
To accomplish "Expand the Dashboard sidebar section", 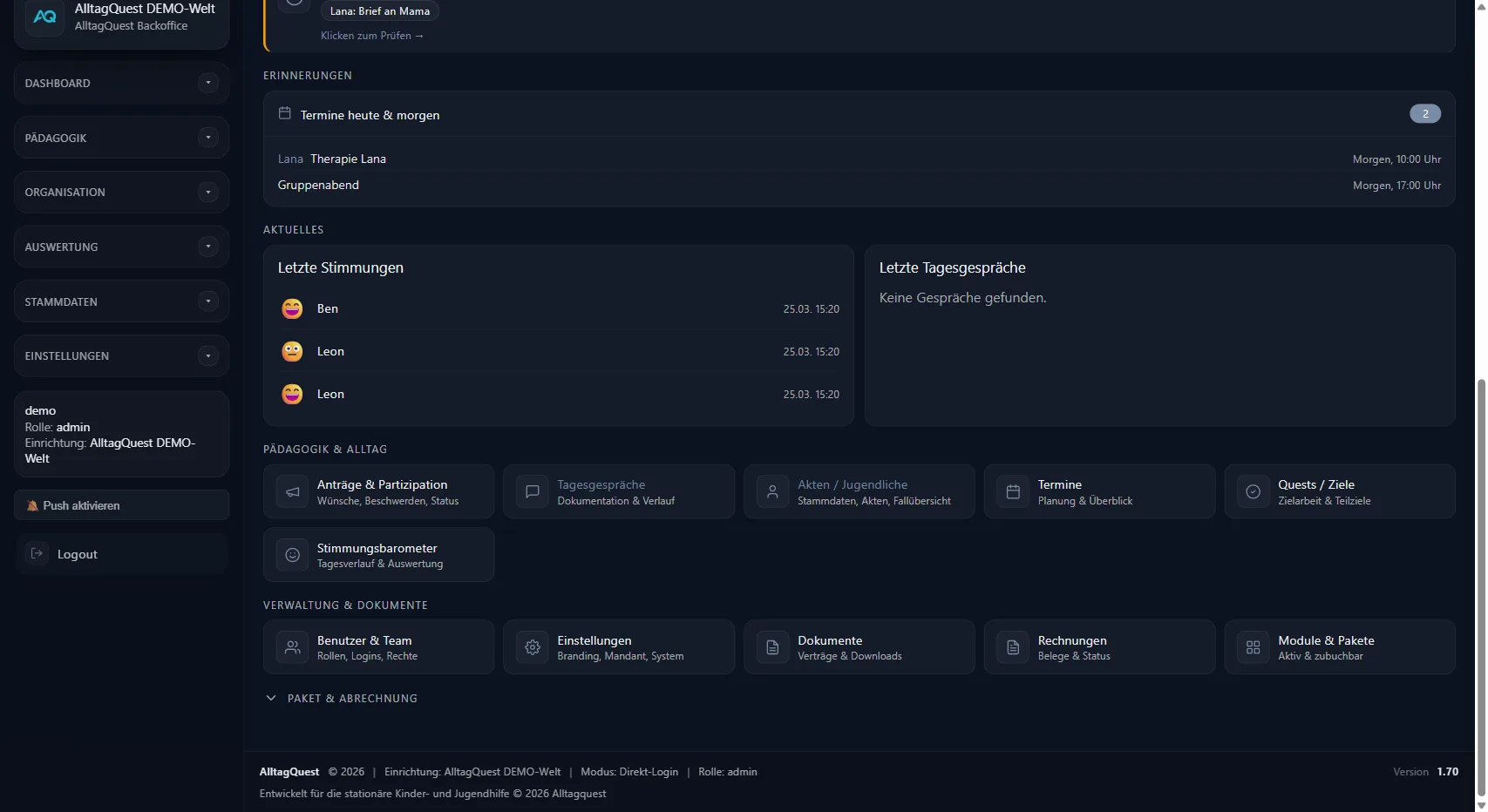I will [x=121, y=84].
